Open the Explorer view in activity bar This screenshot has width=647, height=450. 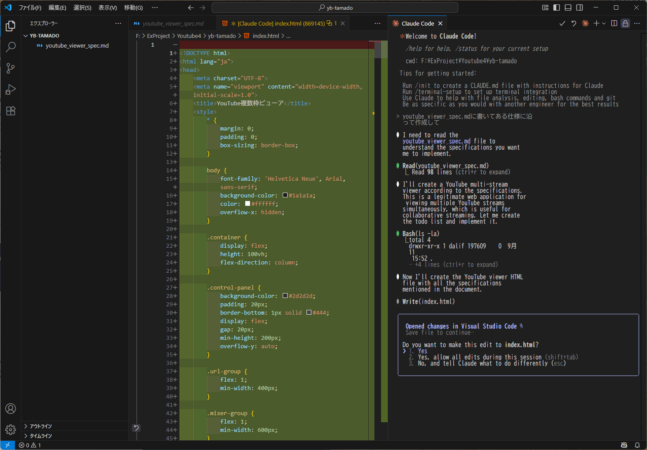pos(10,26)
